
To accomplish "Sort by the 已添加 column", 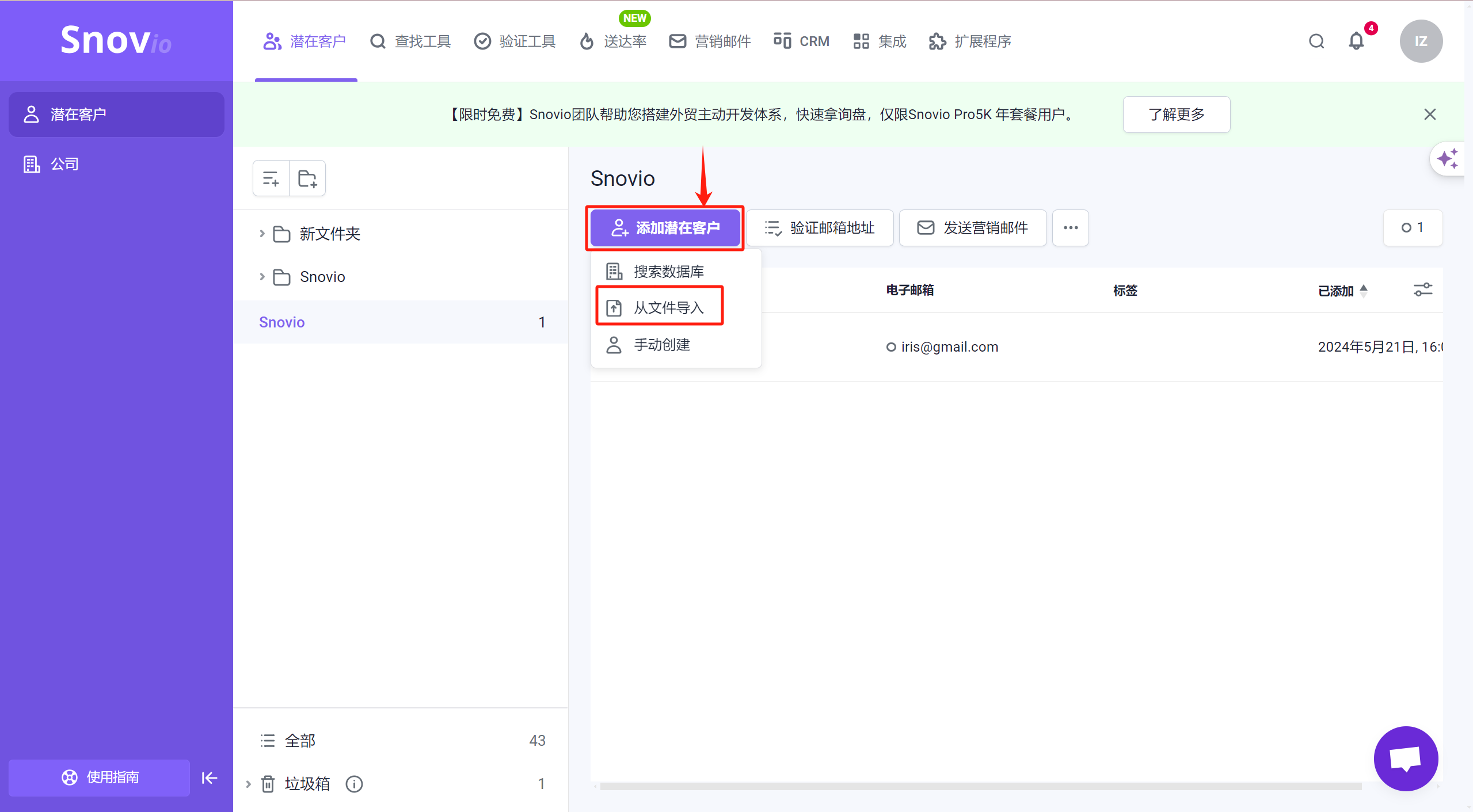I will (x=1342, y=291).
